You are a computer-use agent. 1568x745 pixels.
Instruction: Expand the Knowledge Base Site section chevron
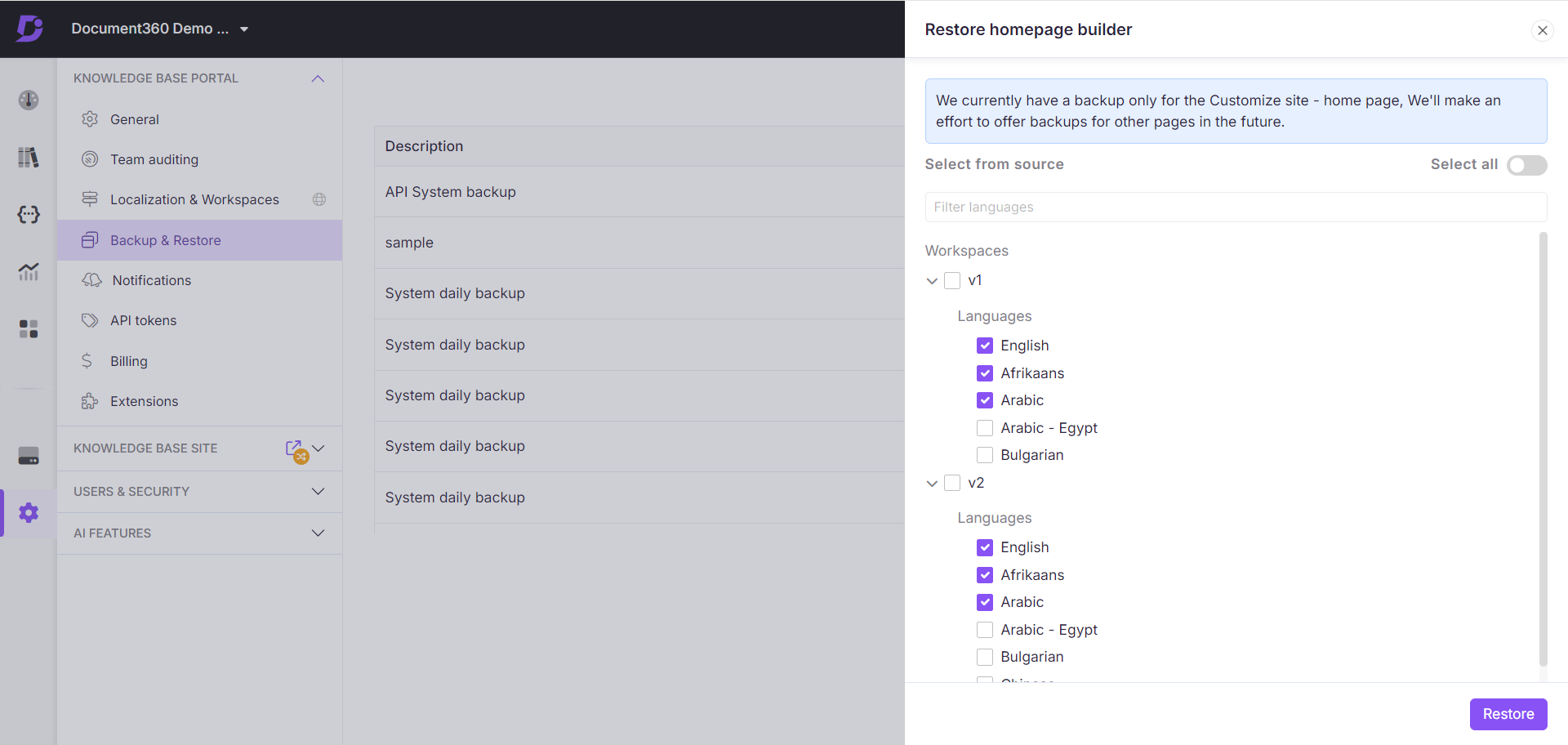coord(318,448)
